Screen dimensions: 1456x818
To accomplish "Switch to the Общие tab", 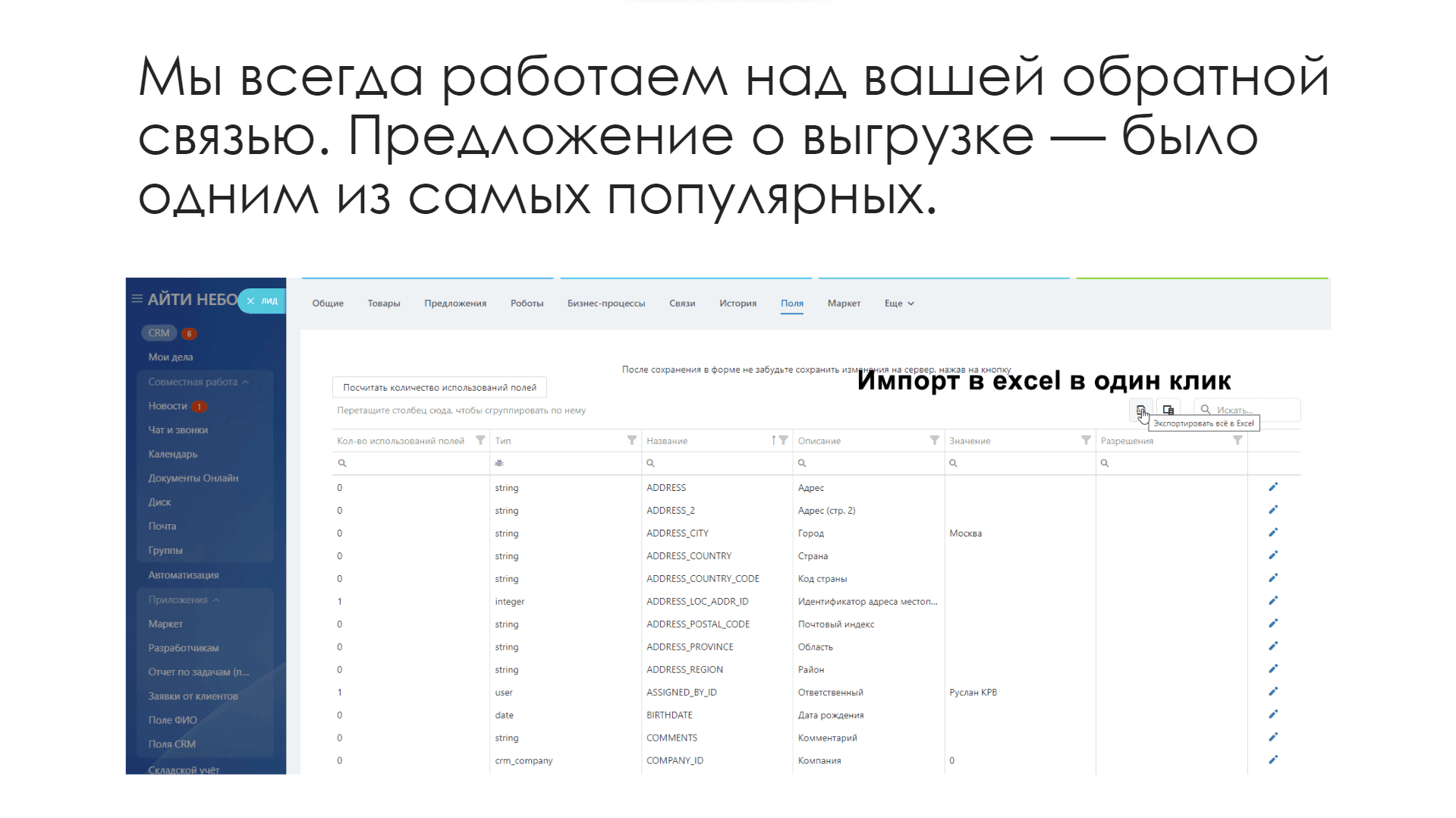I will click(328, 304).
